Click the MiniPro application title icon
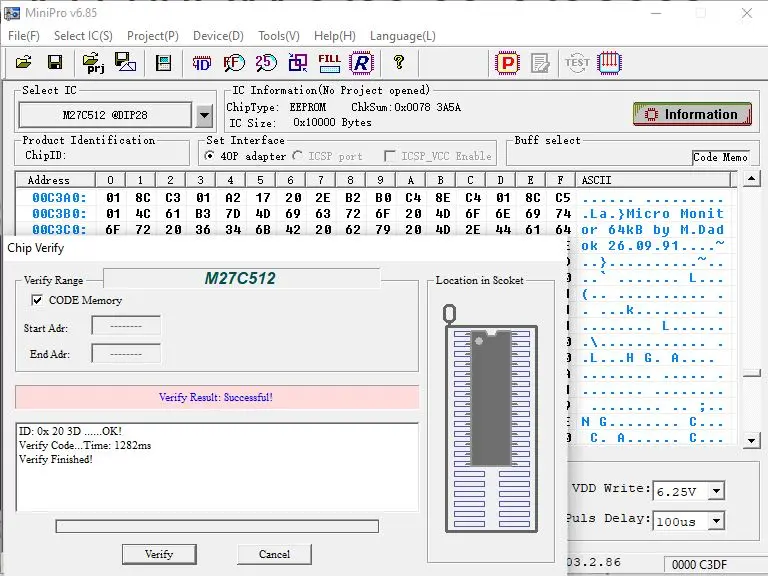 (x=12, y=13)
